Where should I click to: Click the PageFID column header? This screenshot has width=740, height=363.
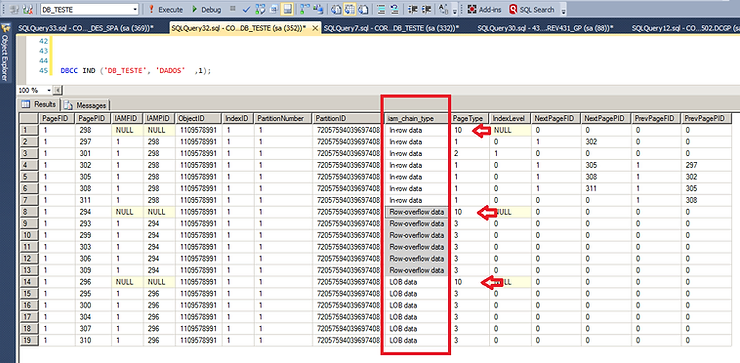[57, 118]
